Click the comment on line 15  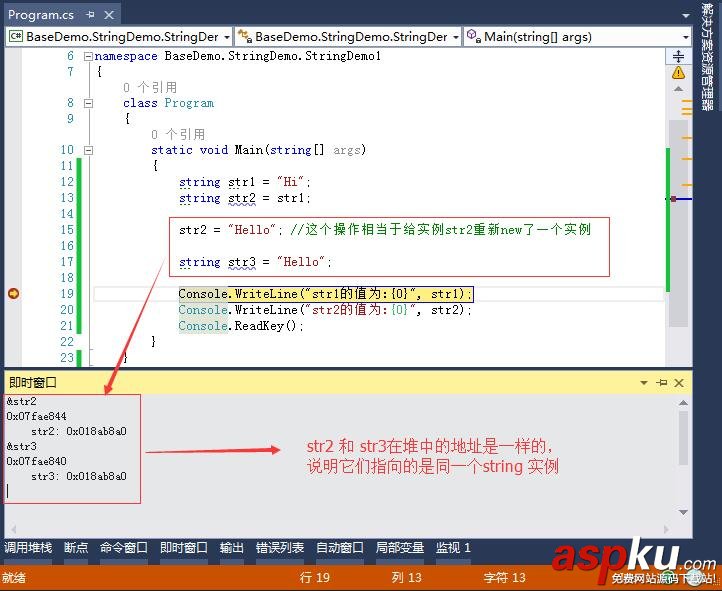pyautogui.click(x=440, y=230)
